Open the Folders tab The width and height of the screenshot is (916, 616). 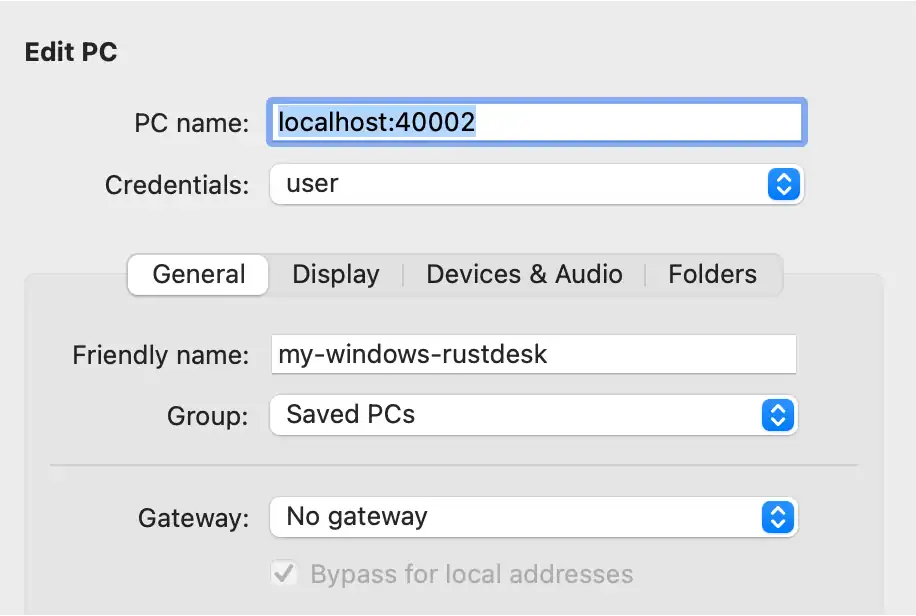coord(712,274)
